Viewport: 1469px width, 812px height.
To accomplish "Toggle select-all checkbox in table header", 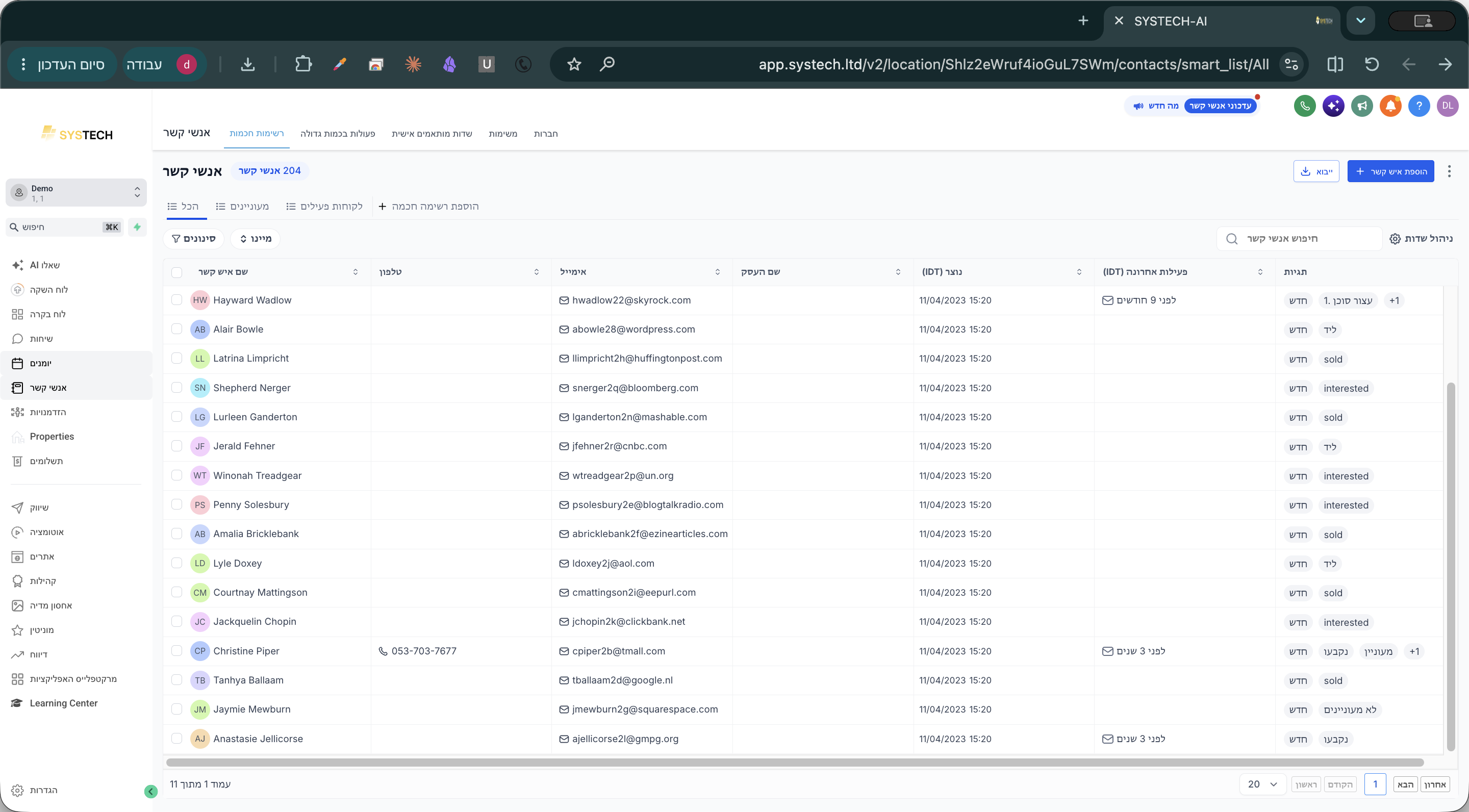I will [177, 272].
